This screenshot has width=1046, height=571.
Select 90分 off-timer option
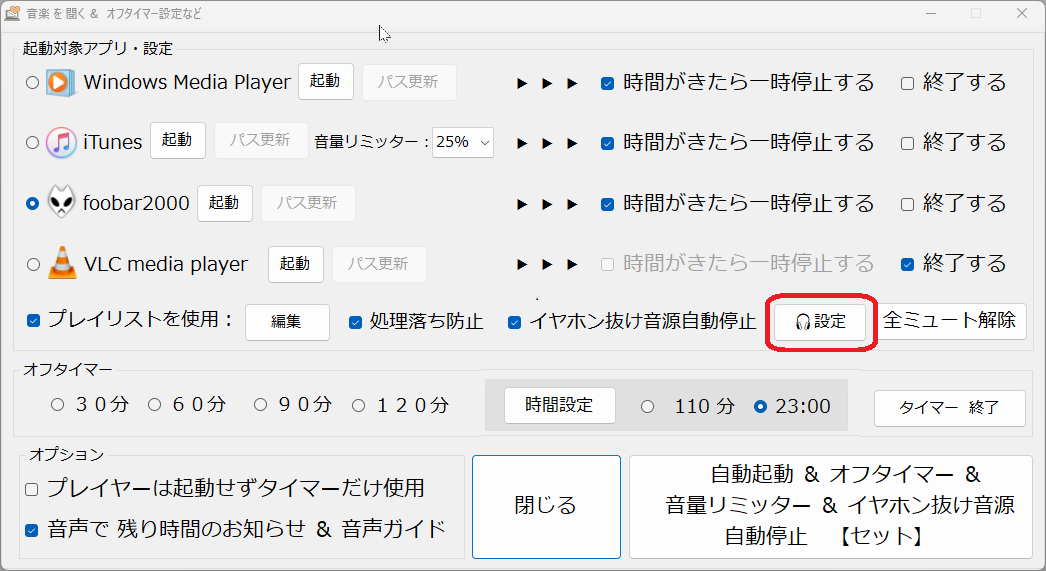coord(260,405)
